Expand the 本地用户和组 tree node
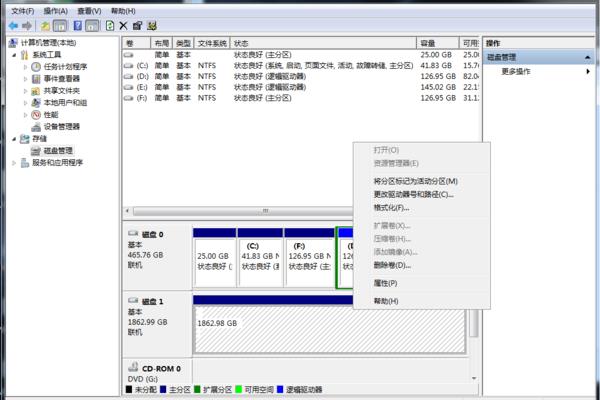 [x=26, y=103]
